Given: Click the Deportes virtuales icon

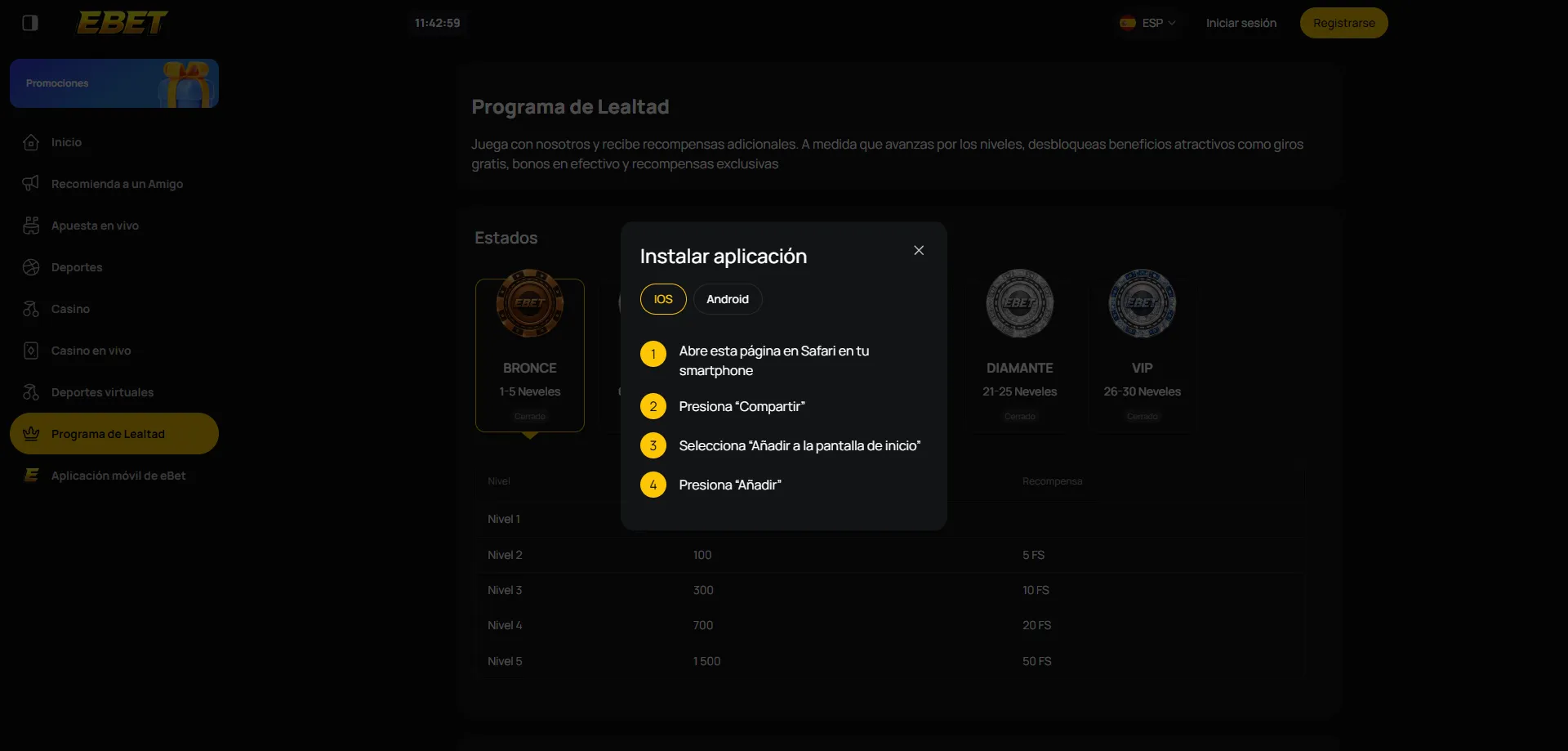Looking at the screenshot, I should point(31,392).
